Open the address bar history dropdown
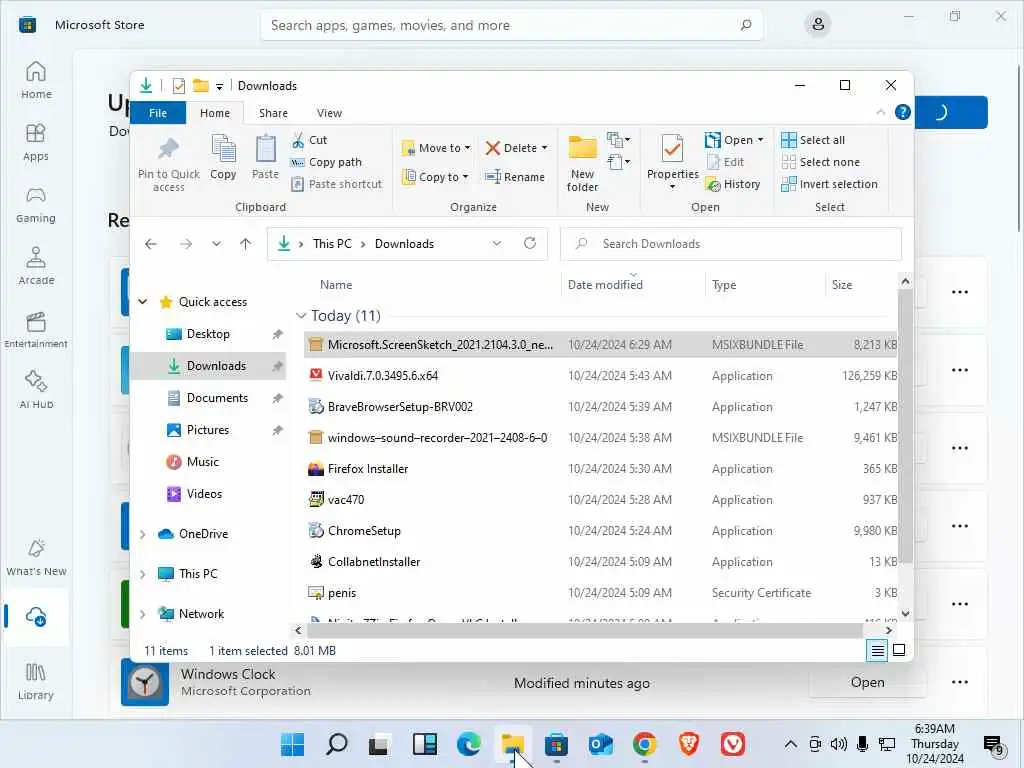This screenshot has width=1024, height=768. point(497,244)
